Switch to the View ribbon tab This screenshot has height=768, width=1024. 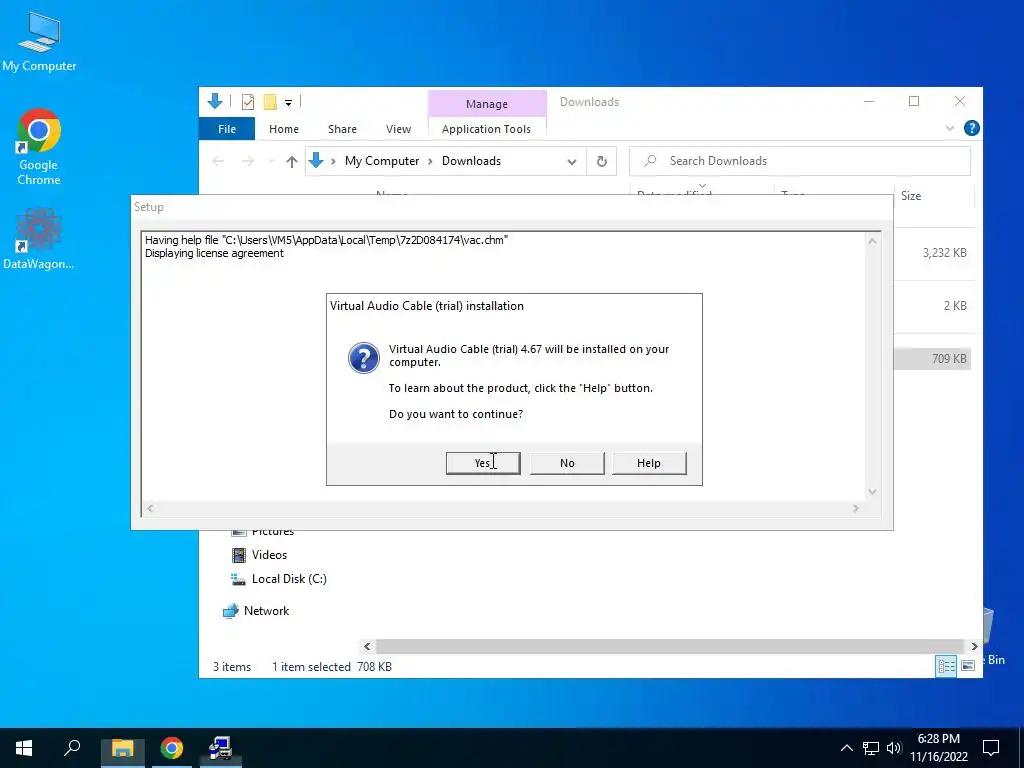(x=398, y=129)
